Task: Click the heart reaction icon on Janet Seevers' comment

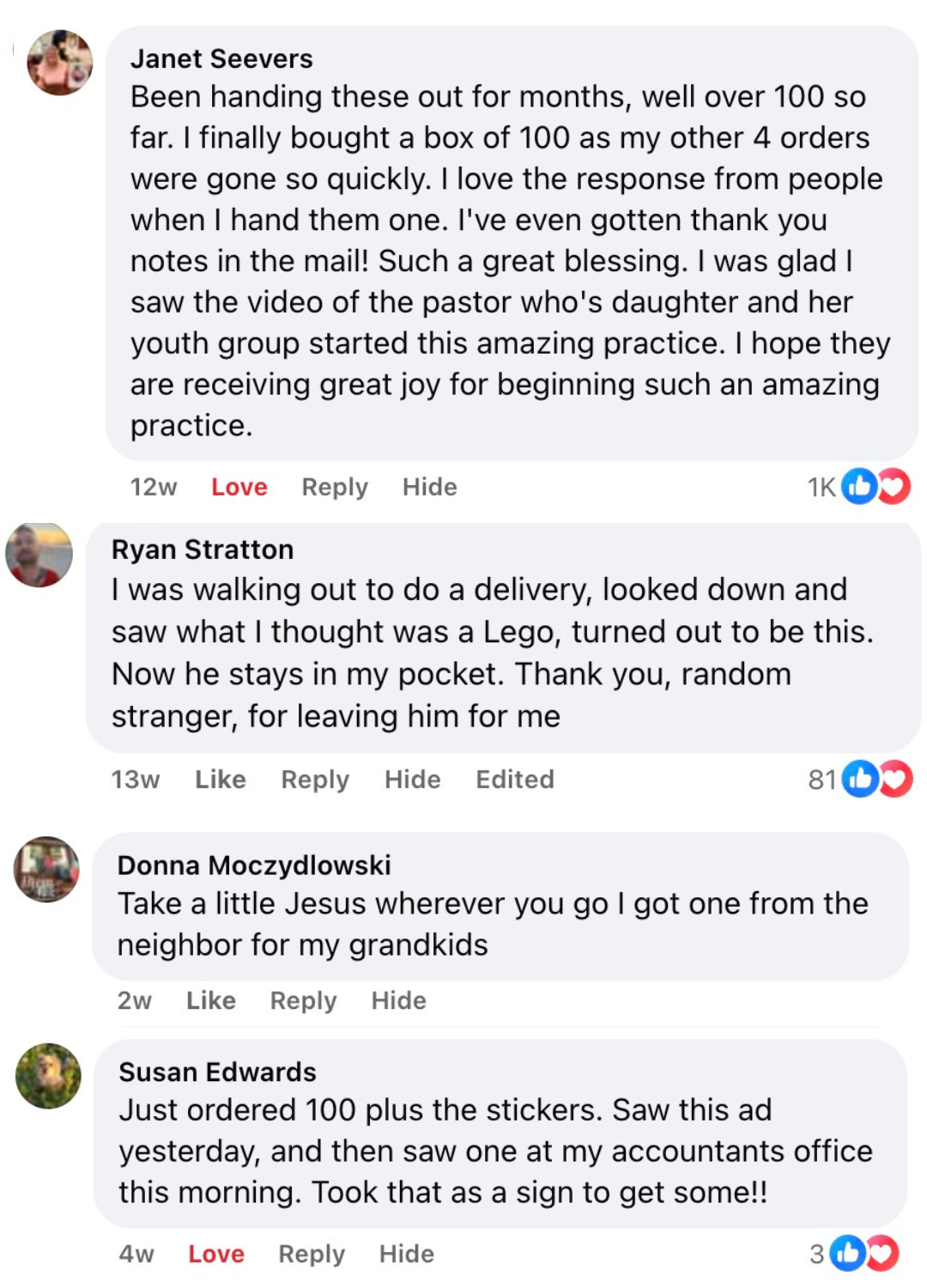Action: coord(893,486)
